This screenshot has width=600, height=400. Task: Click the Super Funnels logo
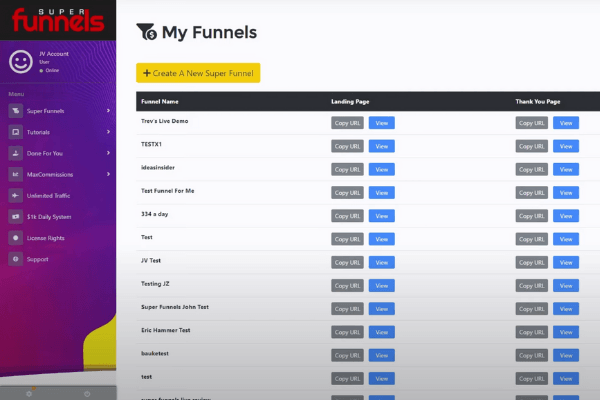click(58, 20)
